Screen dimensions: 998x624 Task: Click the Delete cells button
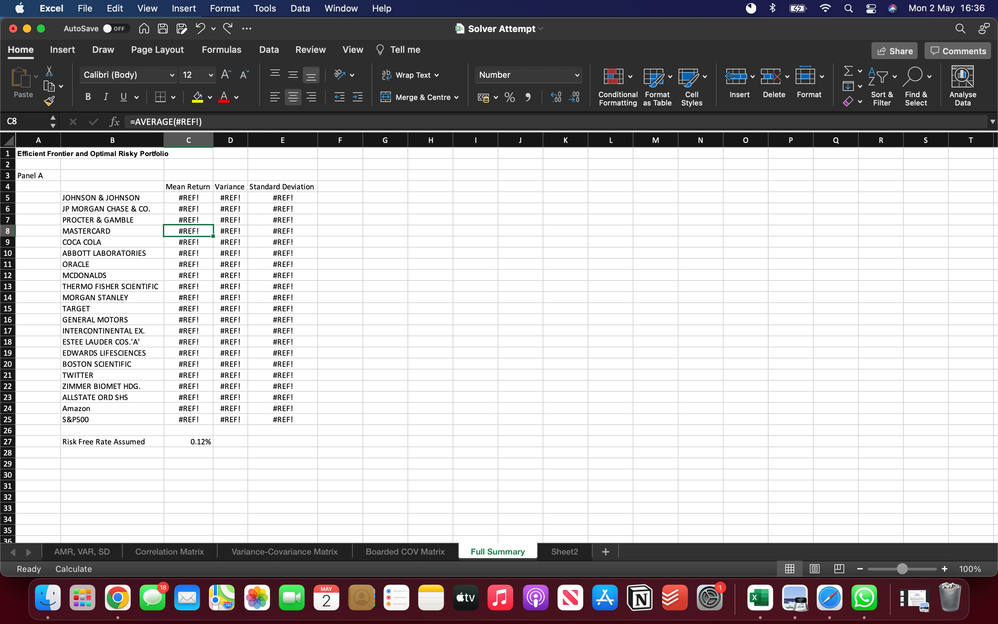tap(774, 83)
